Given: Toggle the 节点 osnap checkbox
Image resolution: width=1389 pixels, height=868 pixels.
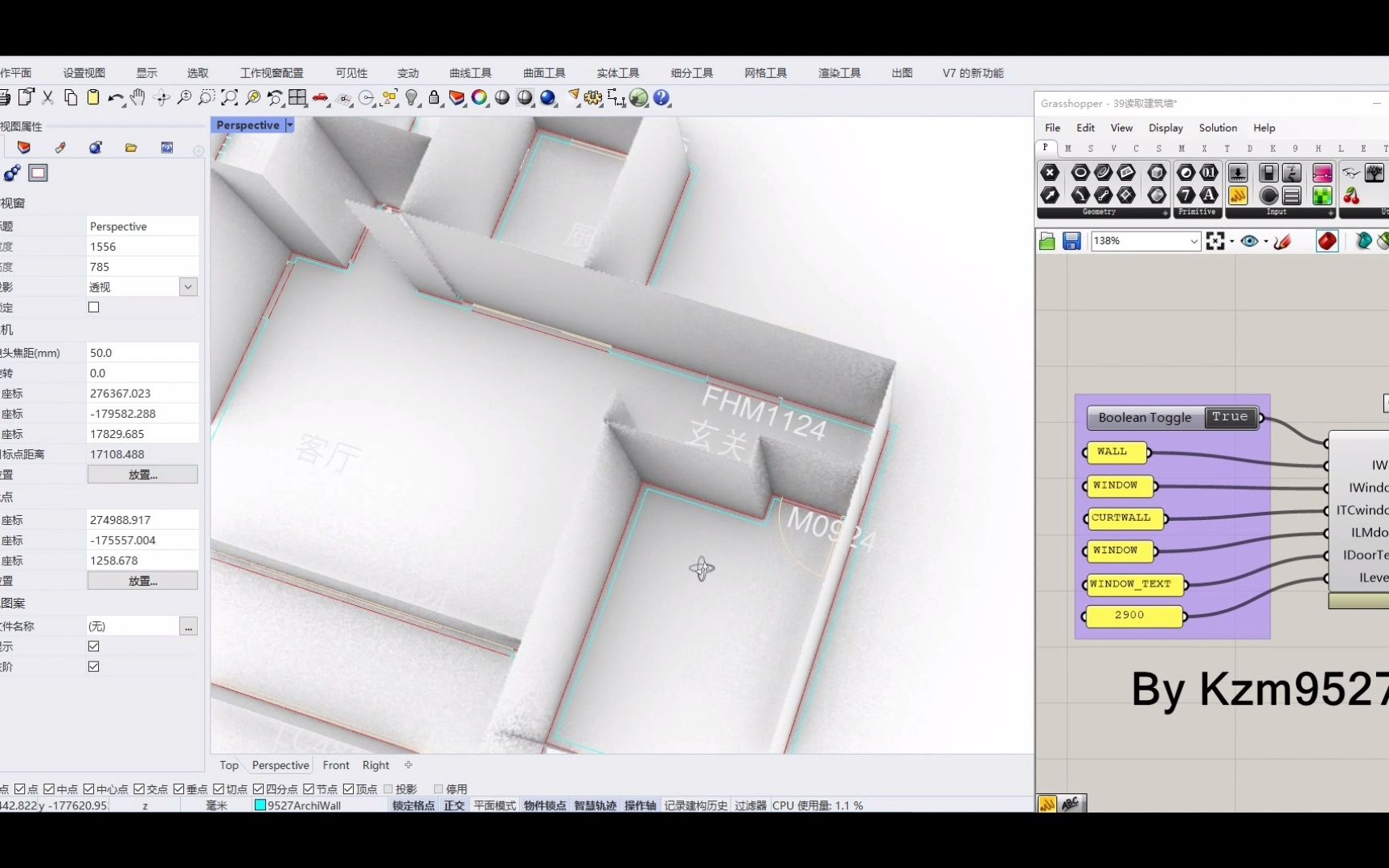Looking at the screenshot, I should pyautogui.click(x=309, y=789).
